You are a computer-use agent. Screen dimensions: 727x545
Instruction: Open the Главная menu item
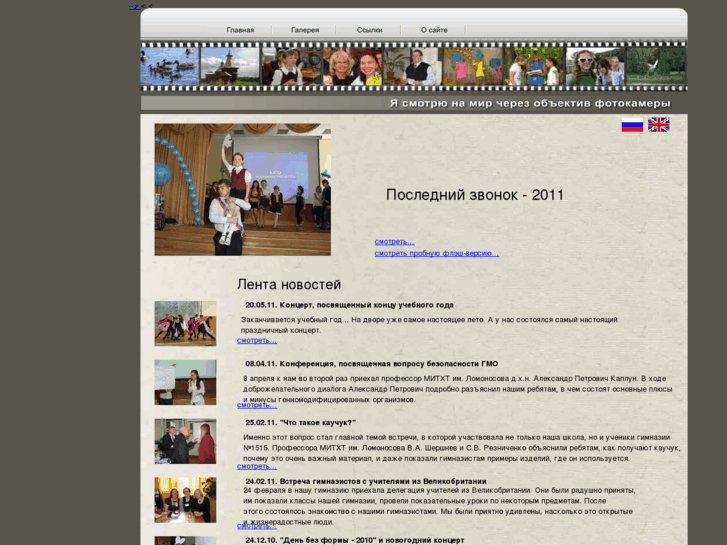[x=240, y=30]
